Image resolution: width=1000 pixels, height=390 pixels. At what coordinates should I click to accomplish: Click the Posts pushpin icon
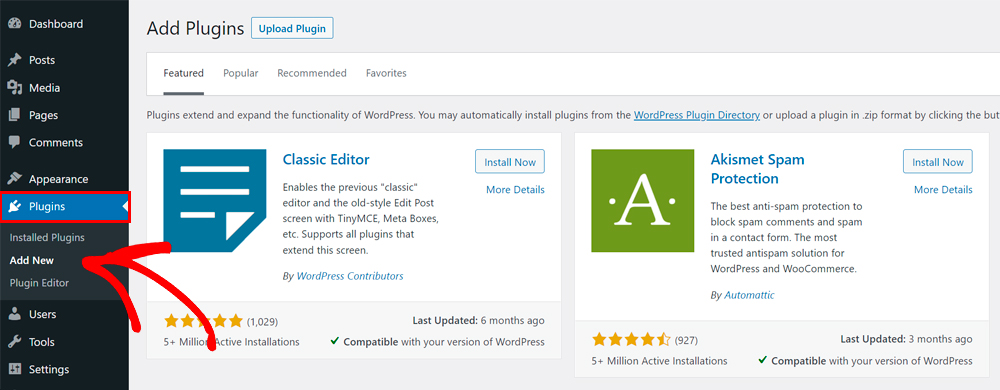[15, 60]
